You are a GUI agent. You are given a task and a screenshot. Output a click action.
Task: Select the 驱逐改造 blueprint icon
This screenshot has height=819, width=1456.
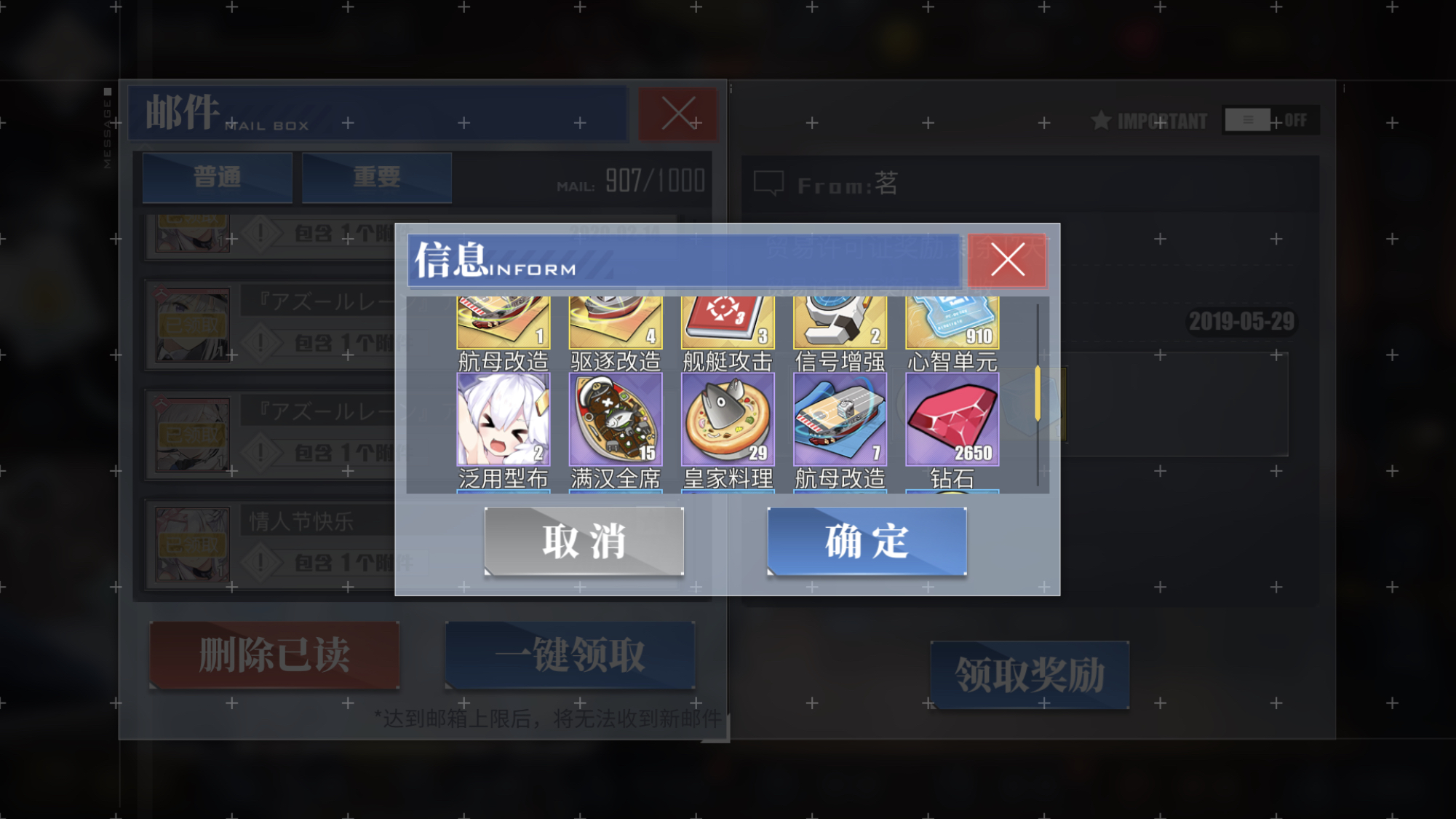tap(616, 323)
